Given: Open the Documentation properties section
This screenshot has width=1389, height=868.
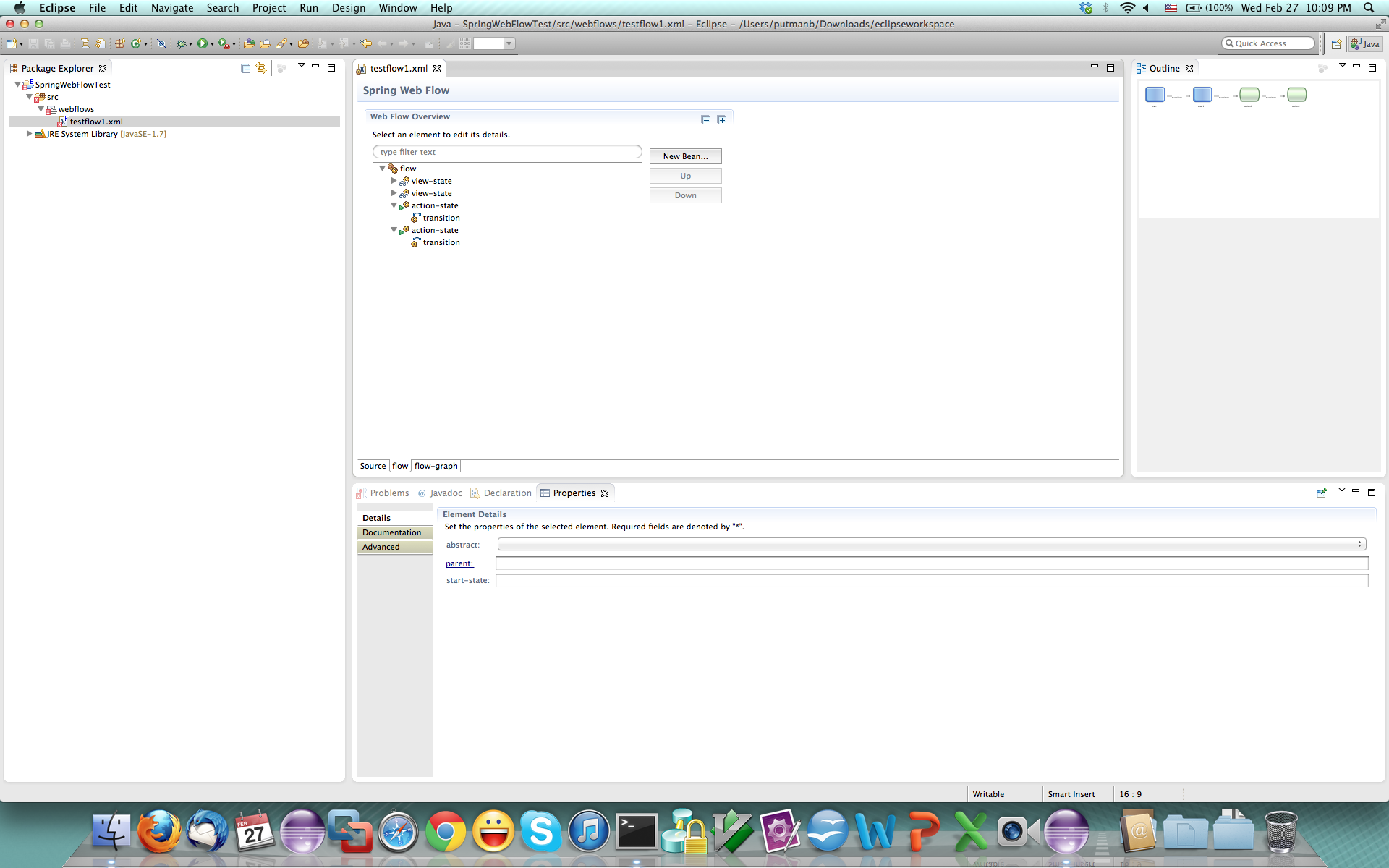Looking at the screenshot, I should 395,532.
